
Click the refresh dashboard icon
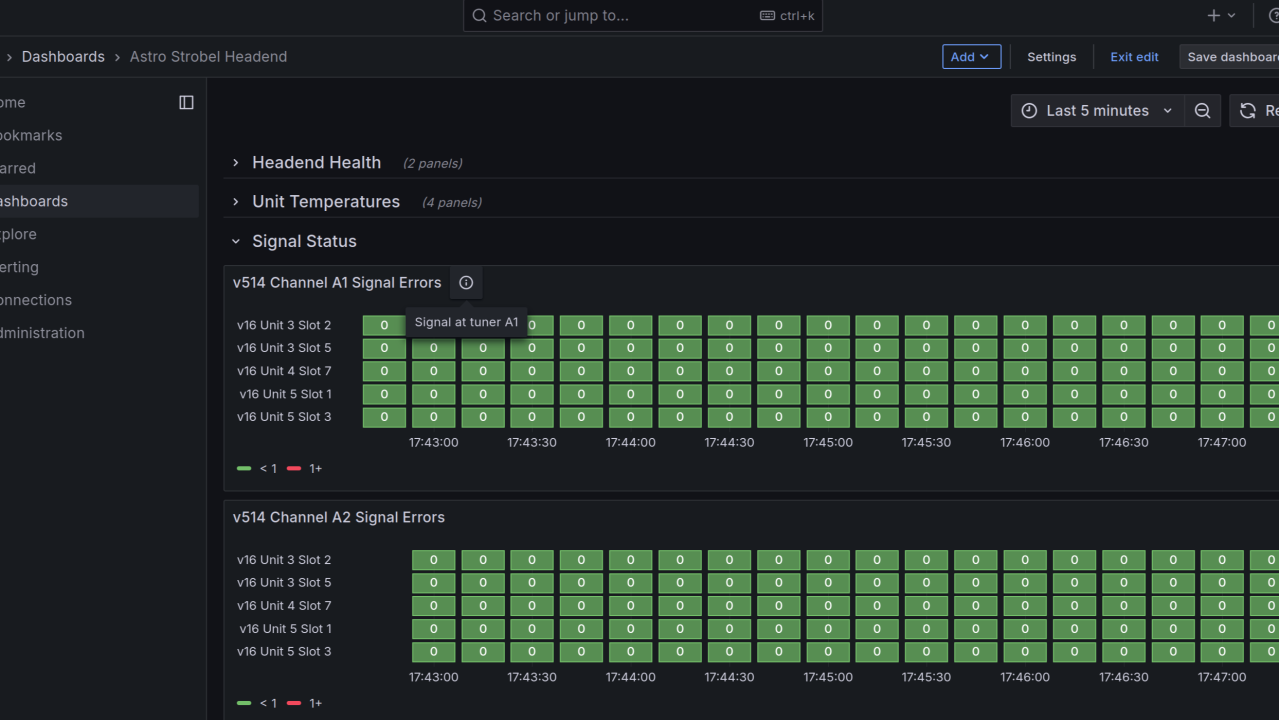1248,111
